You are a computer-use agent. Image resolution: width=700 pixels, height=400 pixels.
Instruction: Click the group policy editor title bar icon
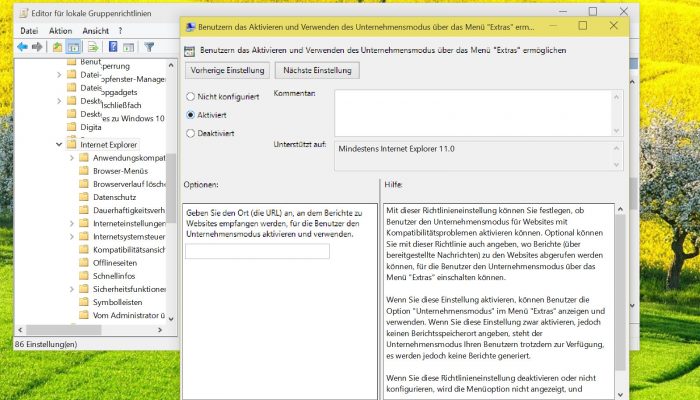[24, 13]
